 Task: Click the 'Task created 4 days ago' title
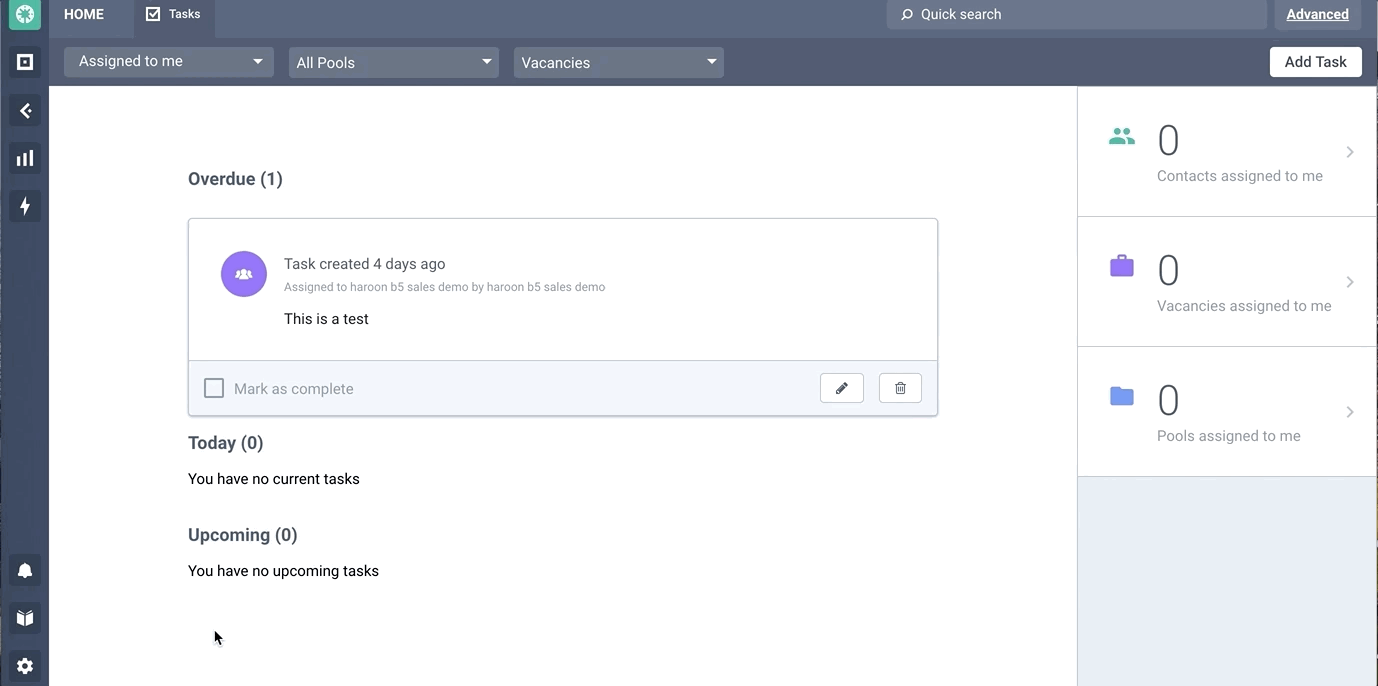click(365, 264)
